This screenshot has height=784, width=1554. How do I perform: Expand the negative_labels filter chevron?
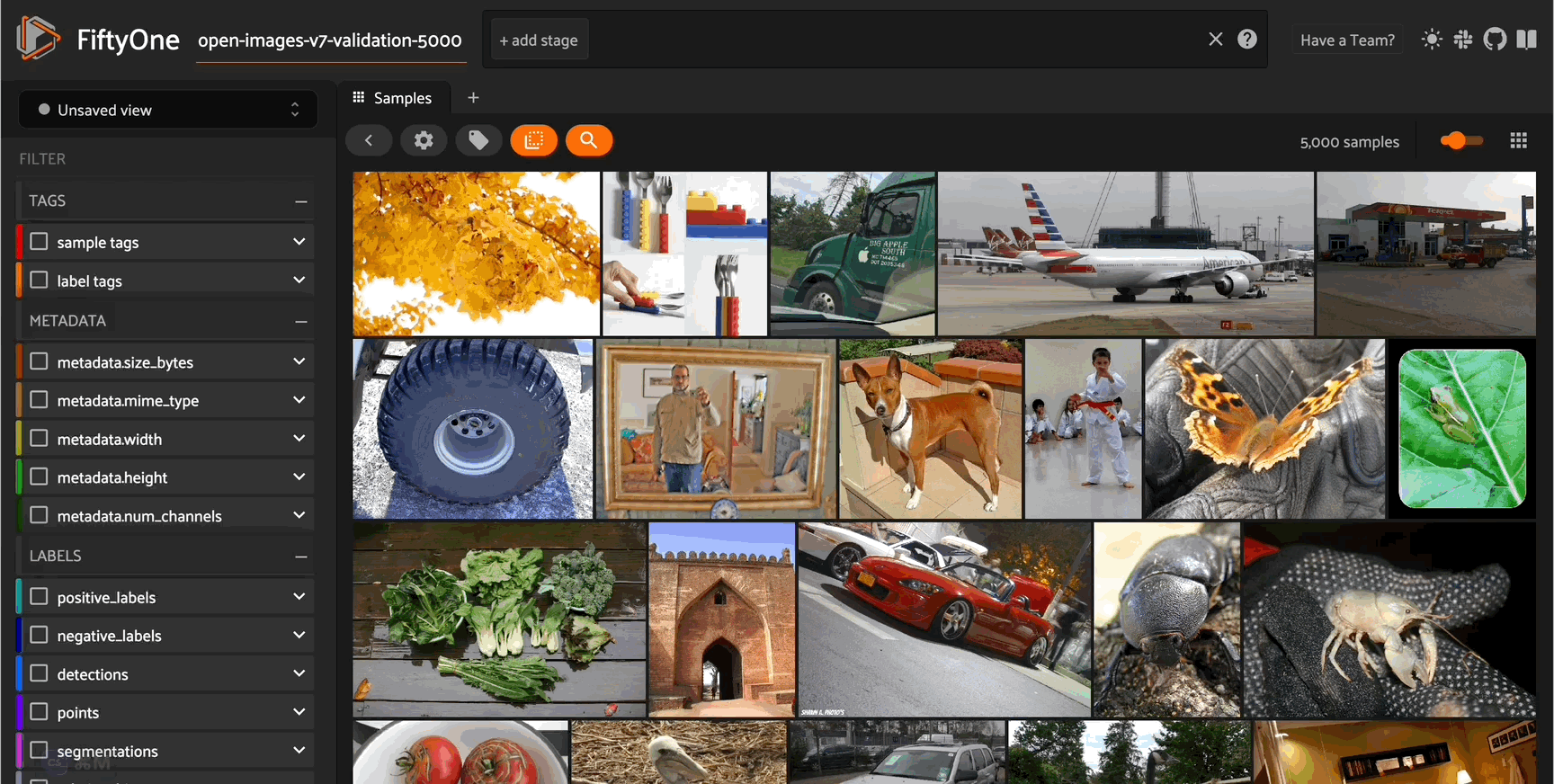tap(299, 635)
